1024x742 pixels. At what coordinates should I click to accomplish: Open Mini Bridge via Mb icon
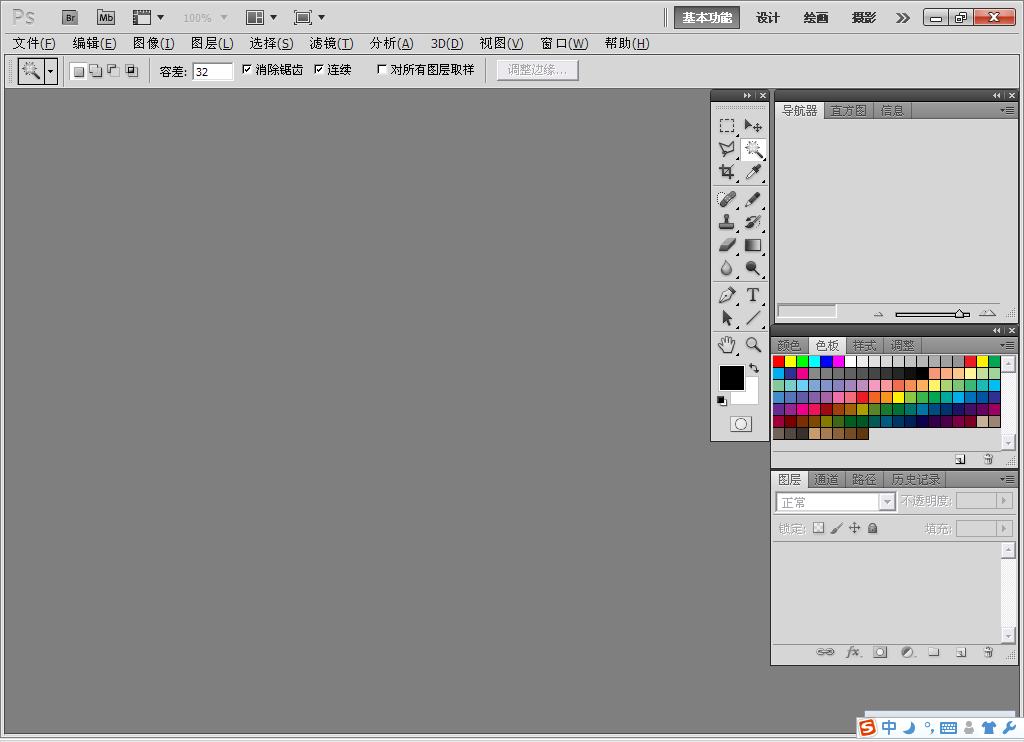tap(106, 18)
